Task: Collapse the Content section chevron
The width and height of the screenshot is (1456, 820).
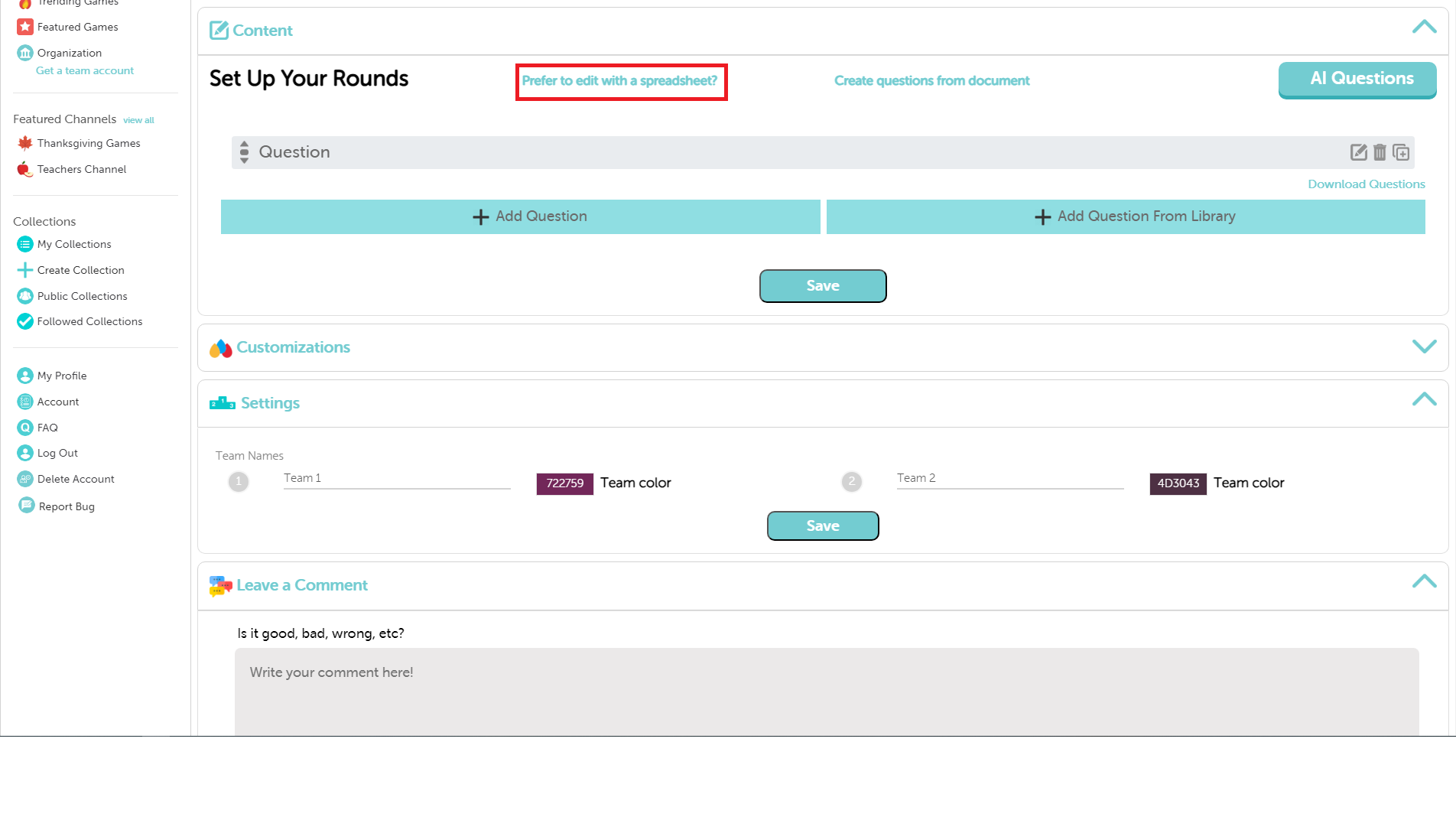Action: coord(1424,28)
